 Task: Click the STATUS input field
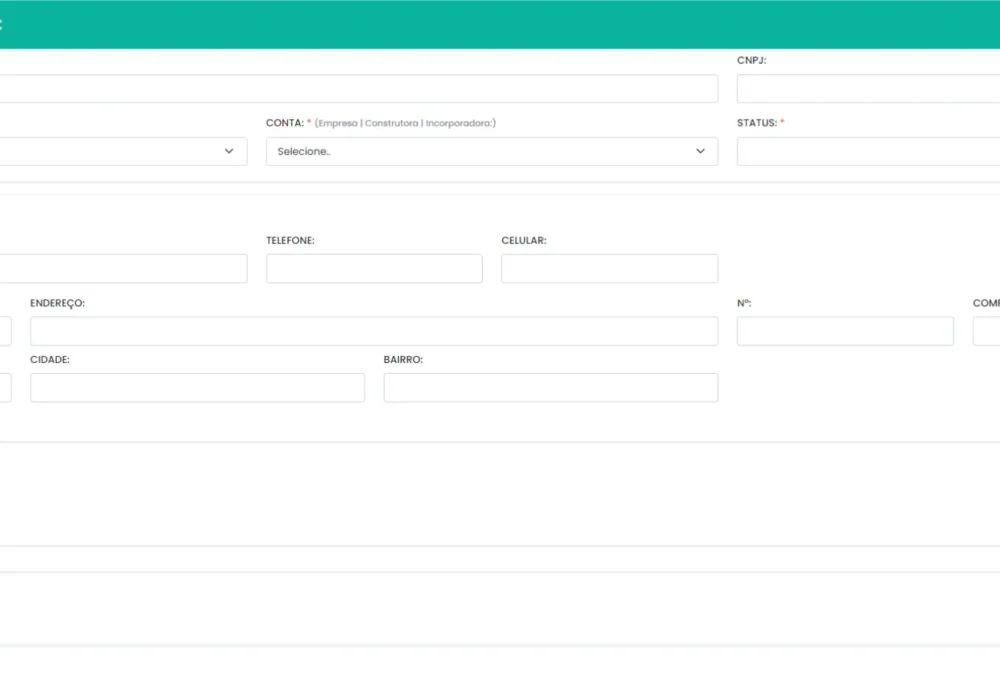pyautogui.click(x=868, y=151)
